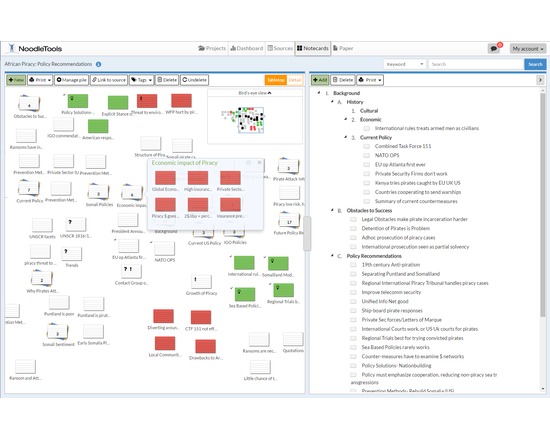Collapse the Policy Recommendations heading
Viewport: 550px width, 440px height.
point(332,255)
